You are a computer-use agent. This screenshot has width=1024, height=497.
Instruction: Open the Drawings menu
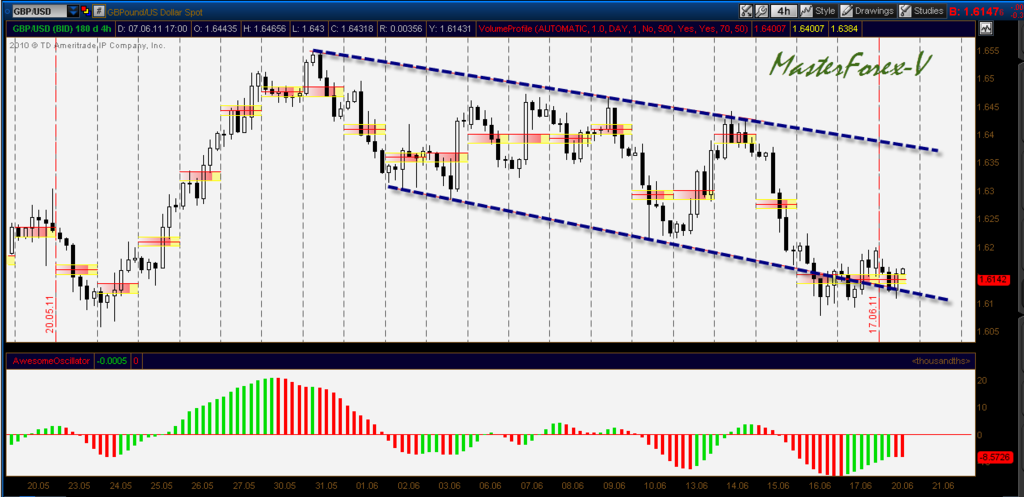[x=874, y=11]
